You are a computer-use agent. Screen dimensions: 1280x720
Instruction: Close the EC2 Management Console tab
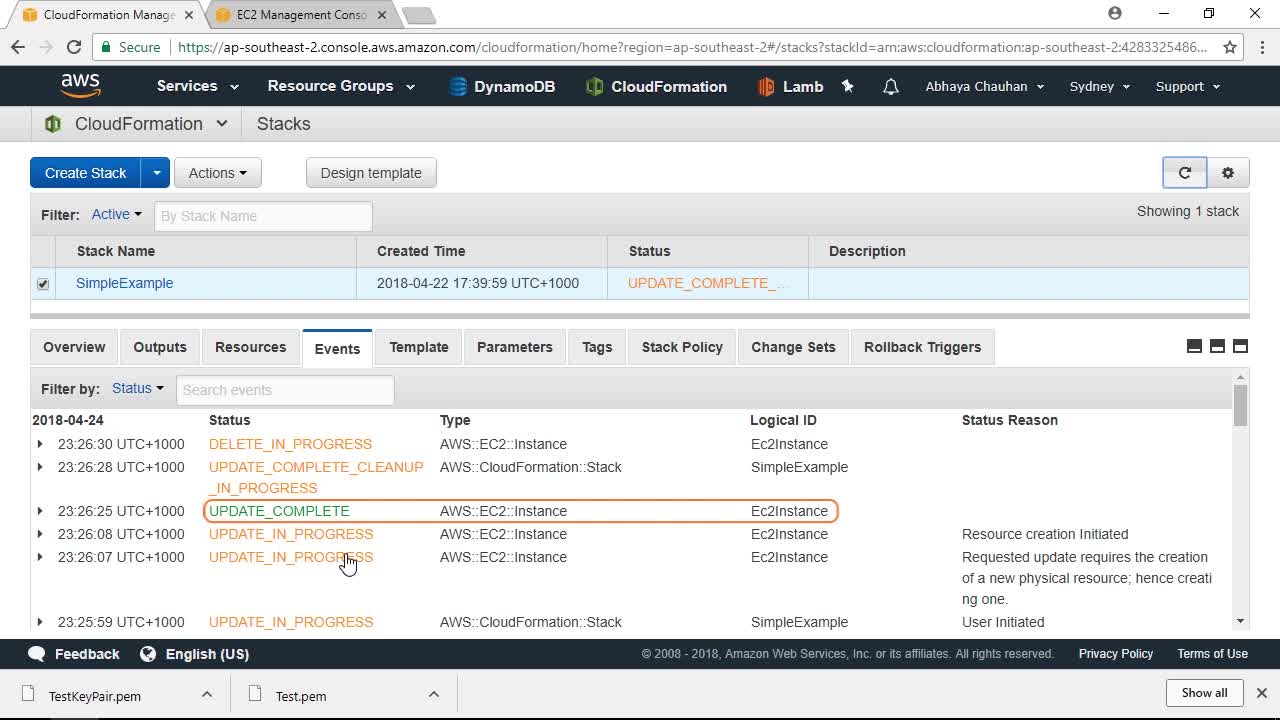(383, 15)
